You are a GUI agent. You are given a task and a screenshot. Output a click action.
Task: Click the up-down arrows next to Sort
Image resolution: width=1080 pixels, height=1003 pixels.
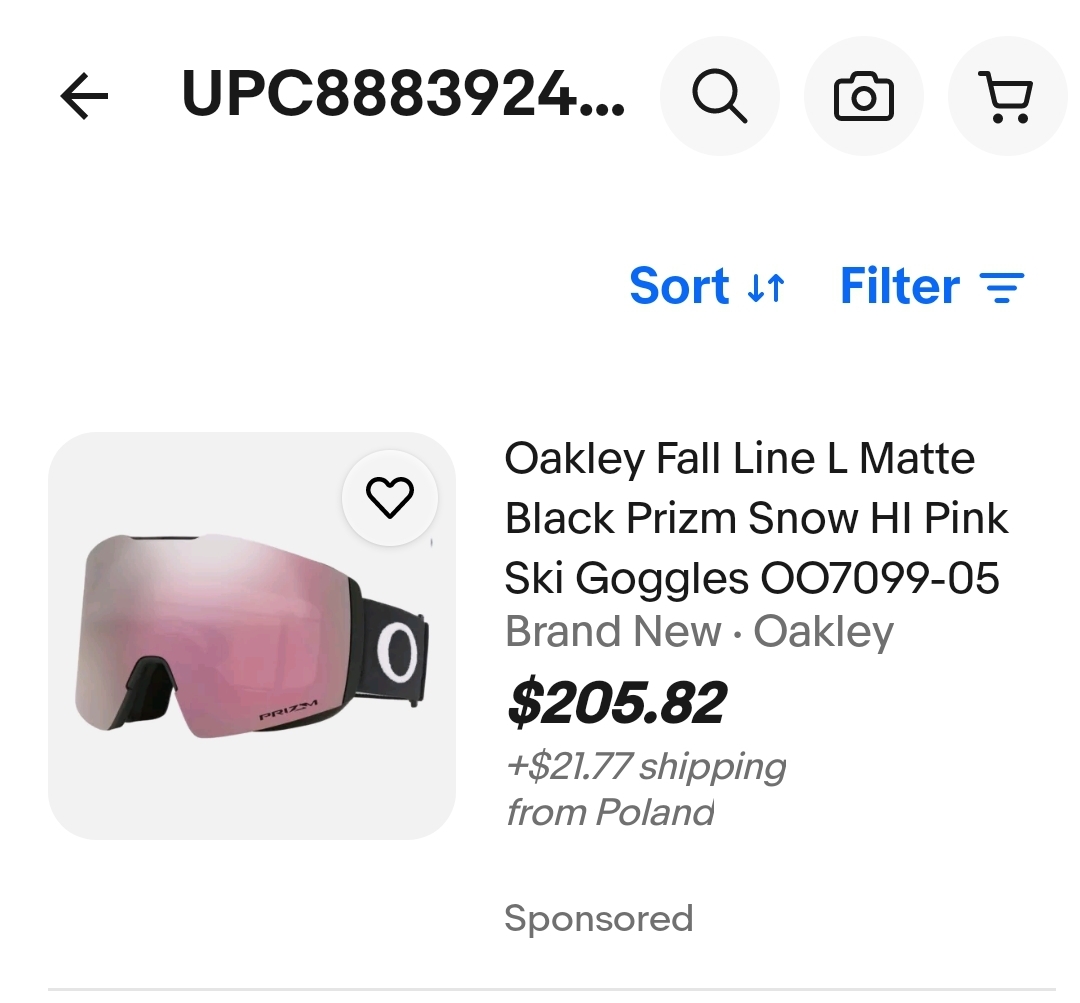pos(766,287)
